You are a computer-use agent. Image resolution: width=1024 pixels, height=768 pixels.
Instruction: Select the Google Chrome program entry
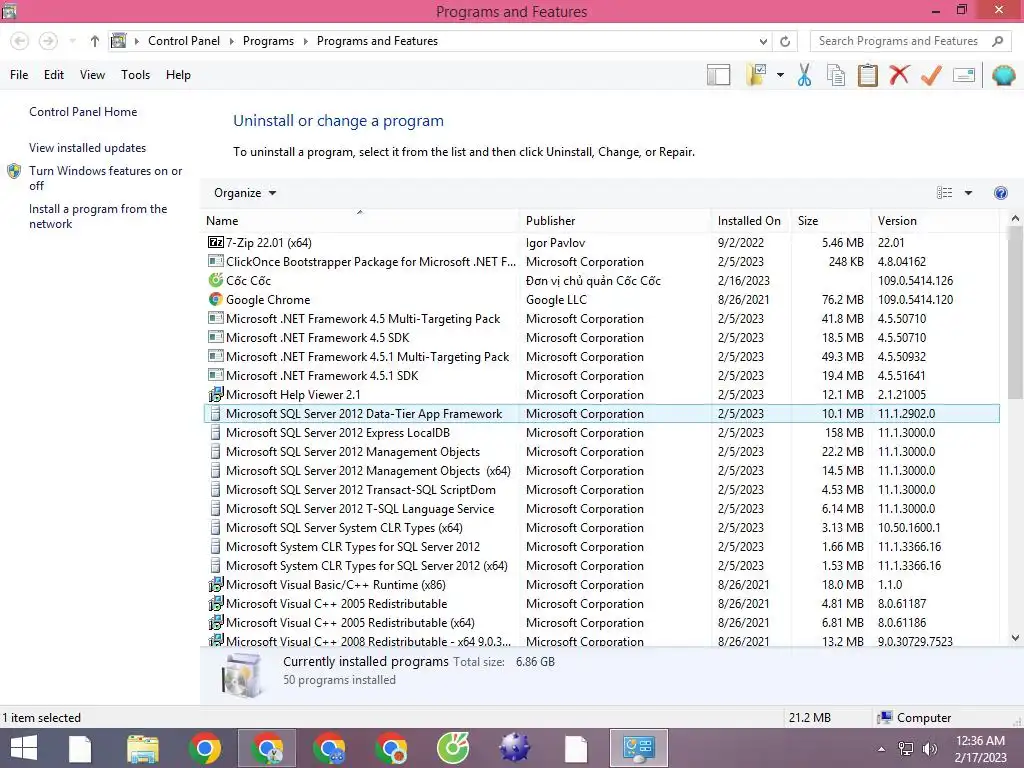coord(601,299)
